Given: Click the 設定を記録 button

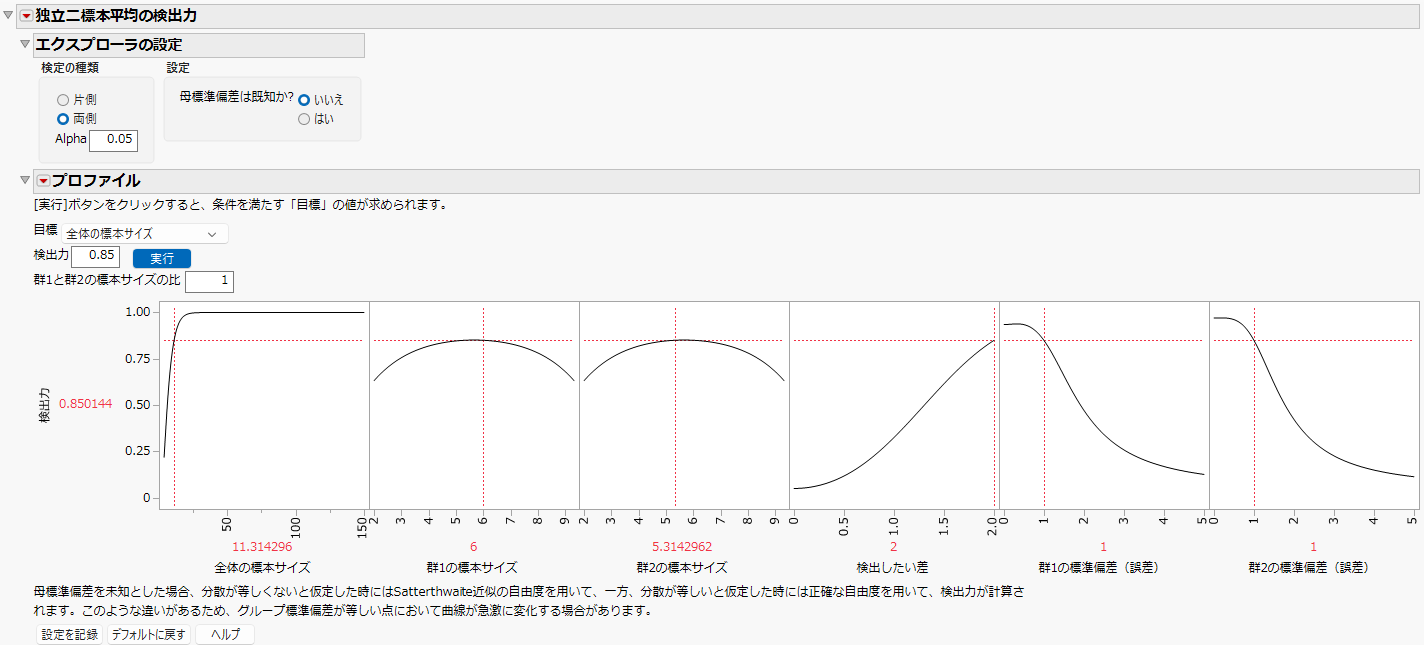Looking at the screenshot, I should click(x=69, y=635).
